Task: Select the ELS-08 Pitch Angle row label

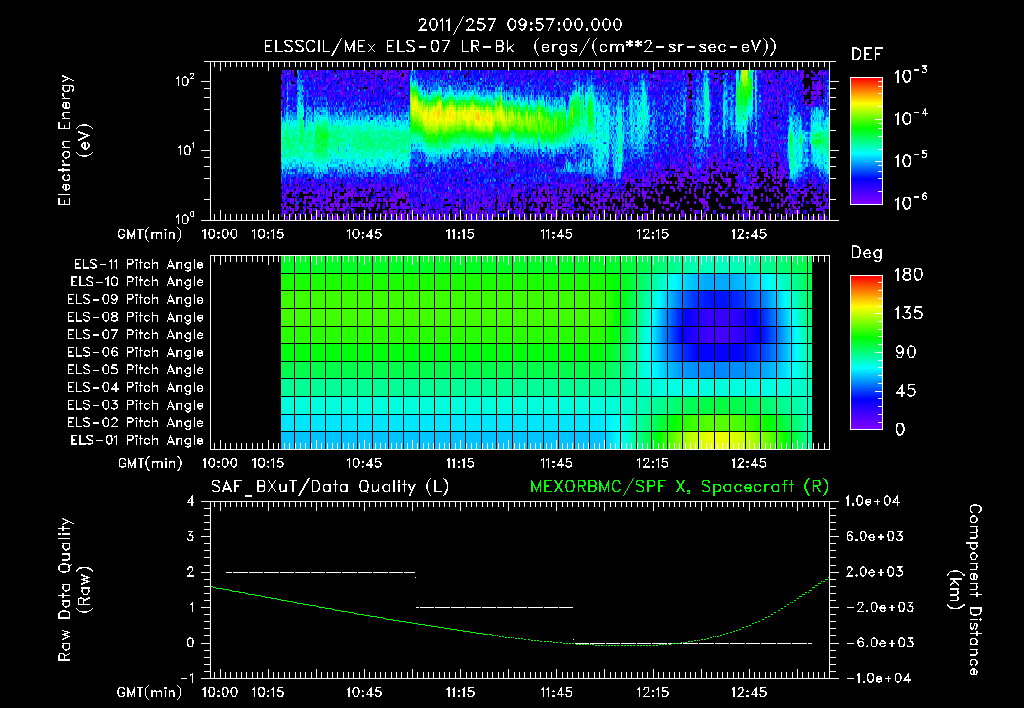Action: [x=135, y=317]
